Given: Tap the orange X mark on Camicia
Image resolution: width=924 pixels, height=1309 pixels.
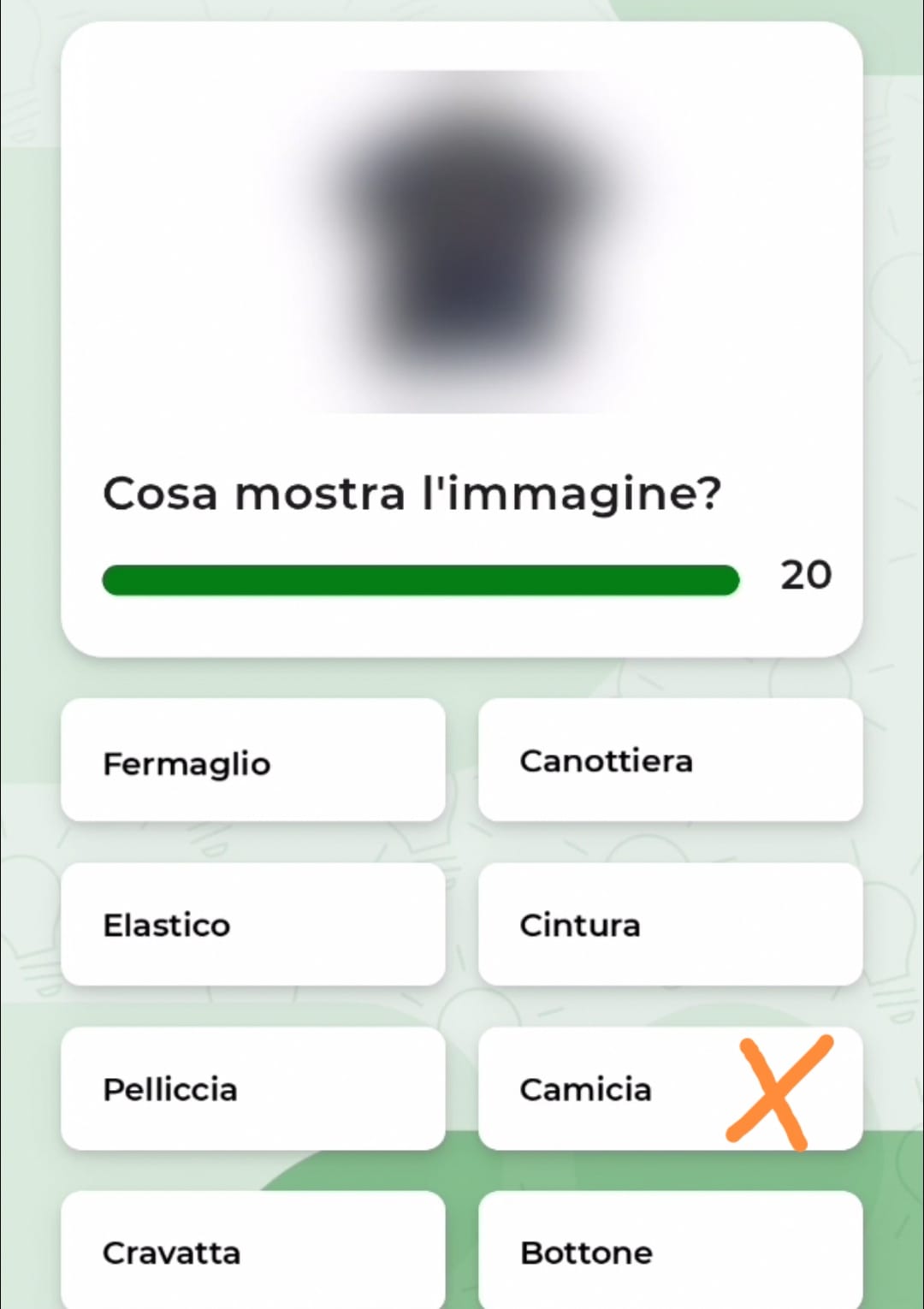Looking at the screenshot, I should pos(779,1091).
